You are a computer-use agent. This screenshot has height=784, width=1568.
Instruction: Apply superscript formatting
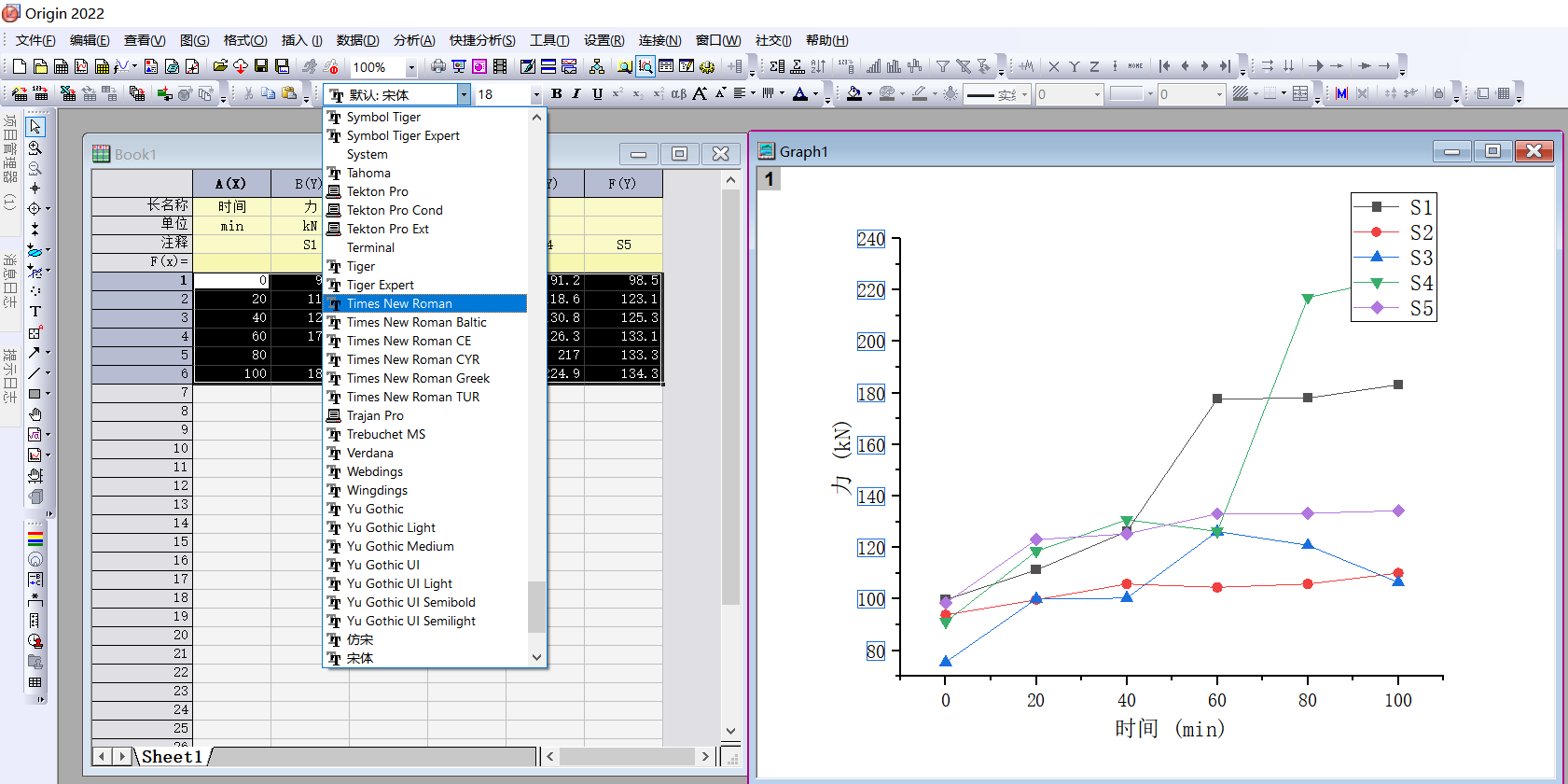(617, 93)
